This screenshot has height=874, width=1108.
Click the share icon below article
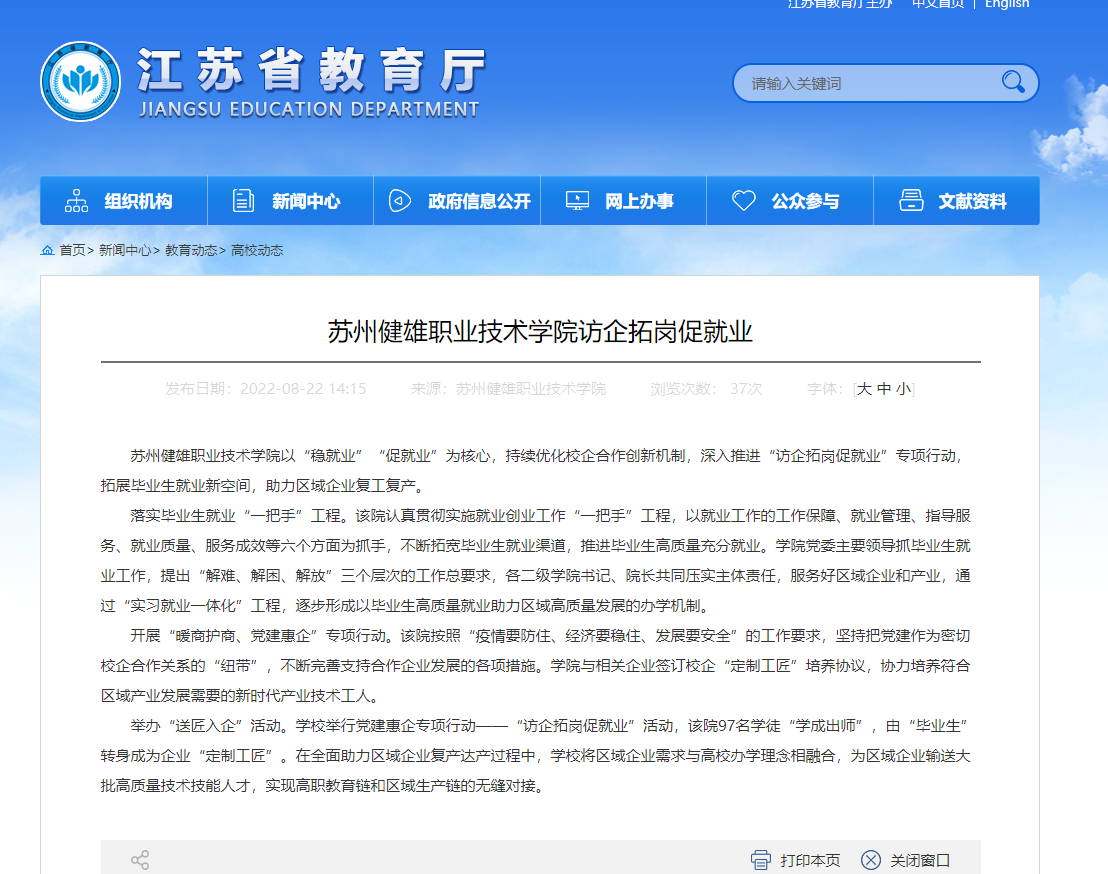point(140,860)
